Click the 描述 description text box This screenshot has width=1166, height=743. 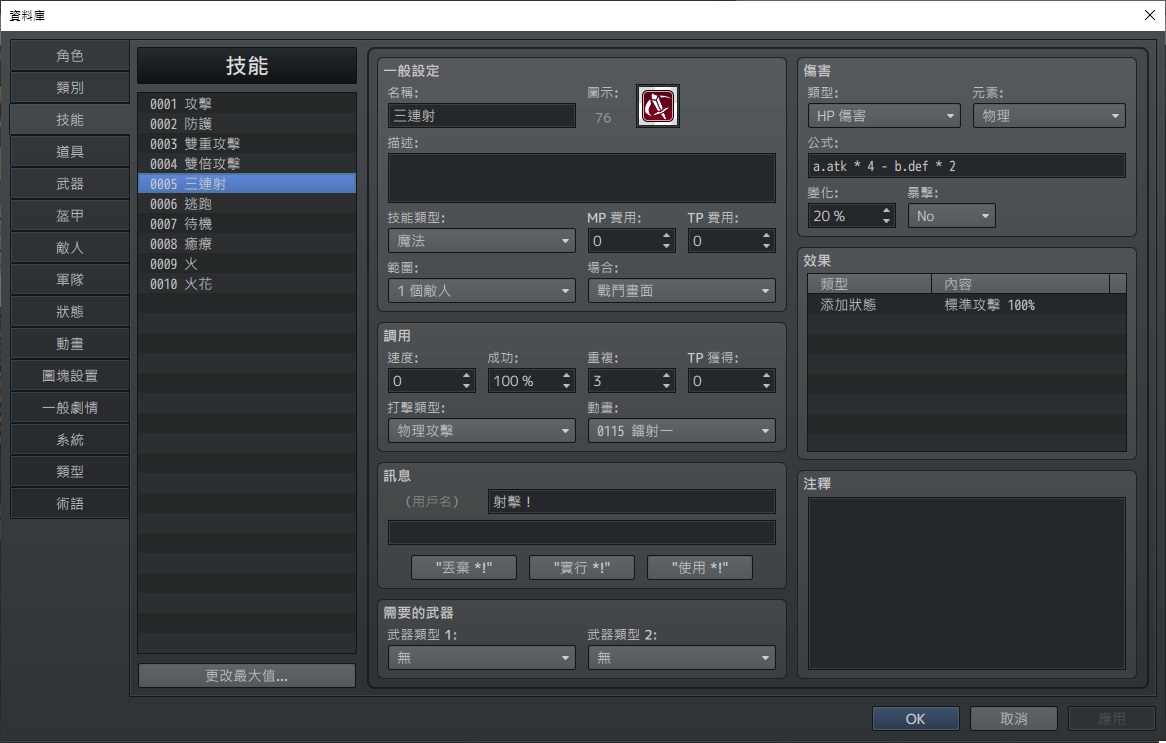pos(582,178)
